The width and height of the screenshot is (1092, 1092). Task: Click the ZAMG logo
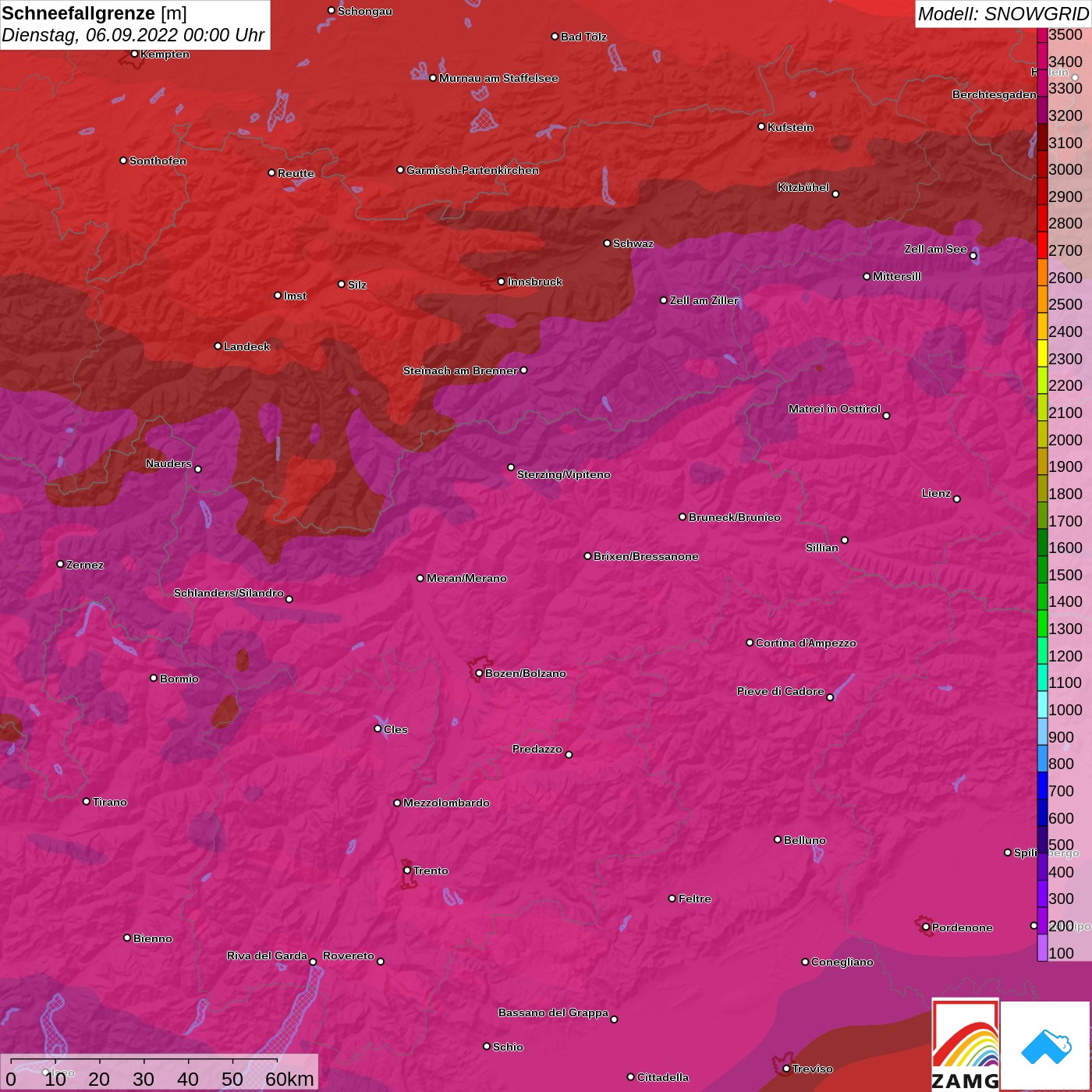[965, 1045]
